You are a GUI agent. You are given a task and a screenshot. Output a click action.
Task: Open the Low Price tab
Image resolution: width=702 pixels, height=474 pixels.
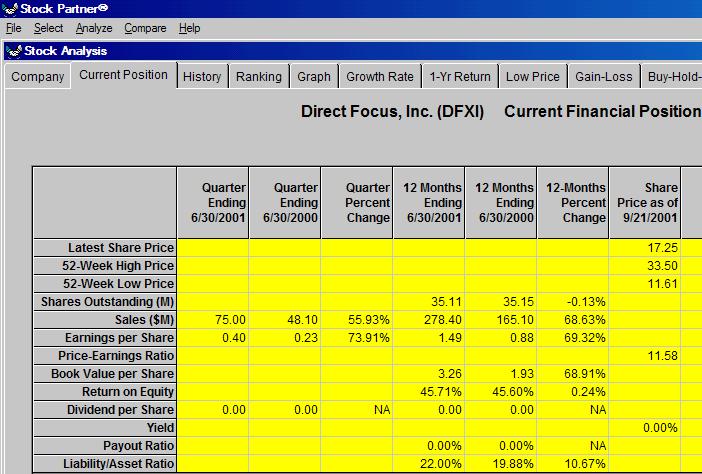(x=533, y=77)
